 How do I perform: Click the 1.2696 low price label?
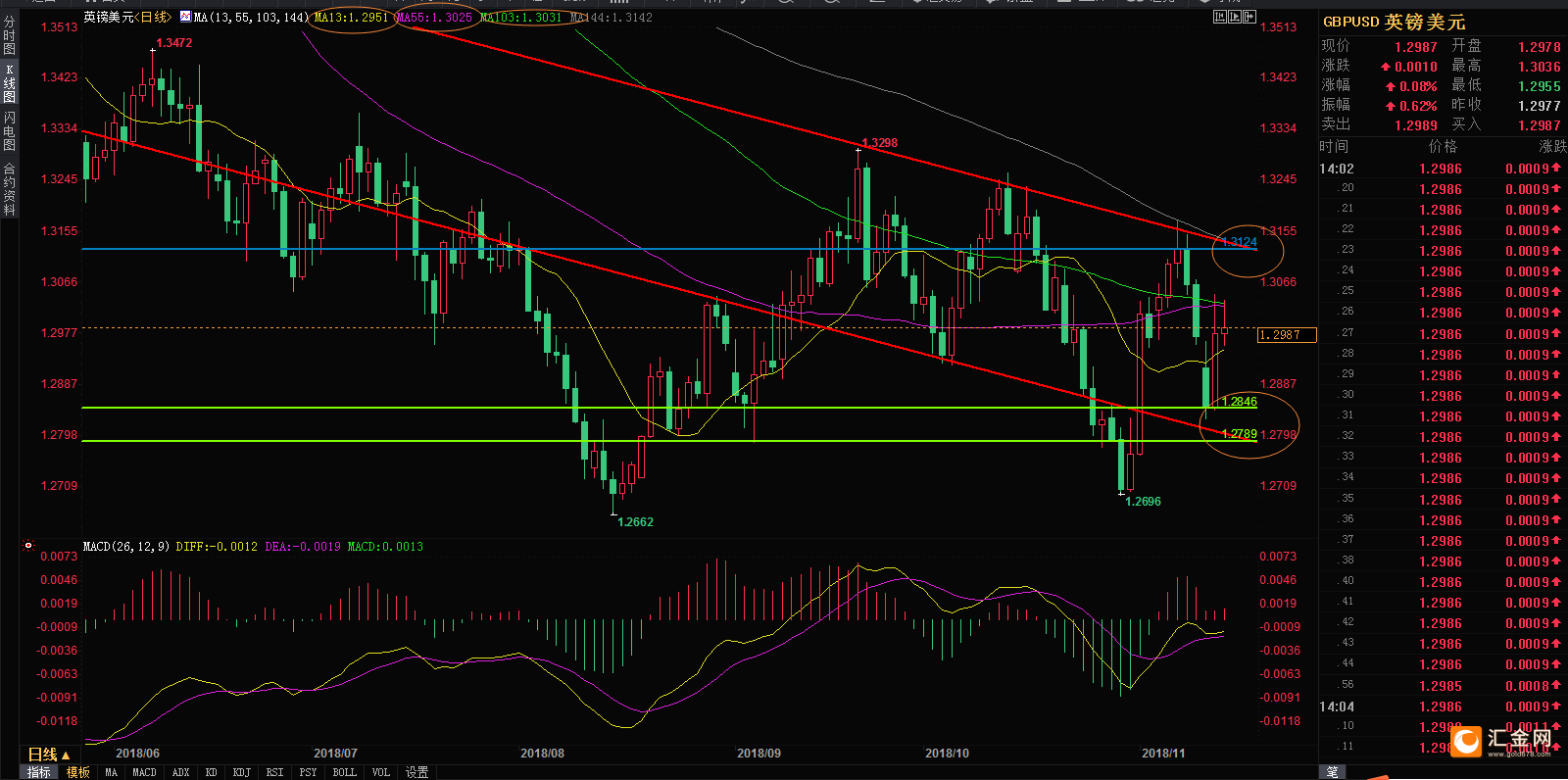point(1144,502)
